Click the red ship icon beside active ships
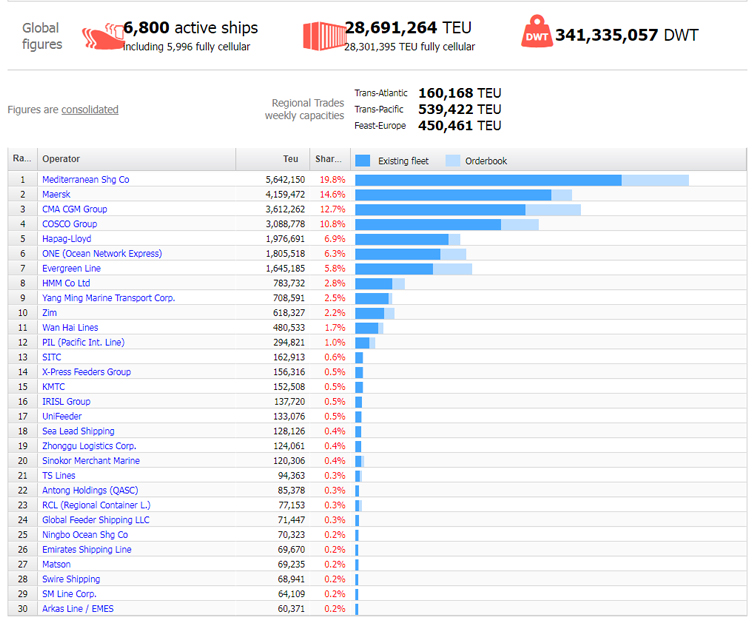 click(103, 37)
